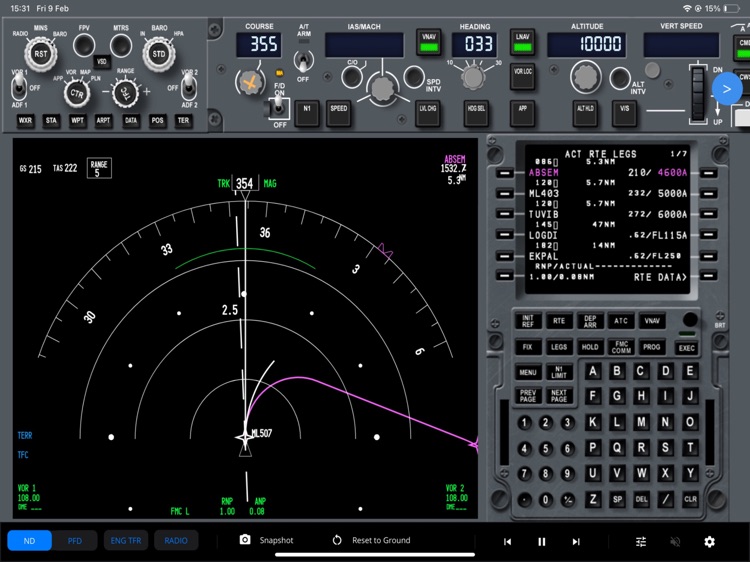Click the LVL CHG button
This screenshot has height=562, width=750.
pos(428,114)
